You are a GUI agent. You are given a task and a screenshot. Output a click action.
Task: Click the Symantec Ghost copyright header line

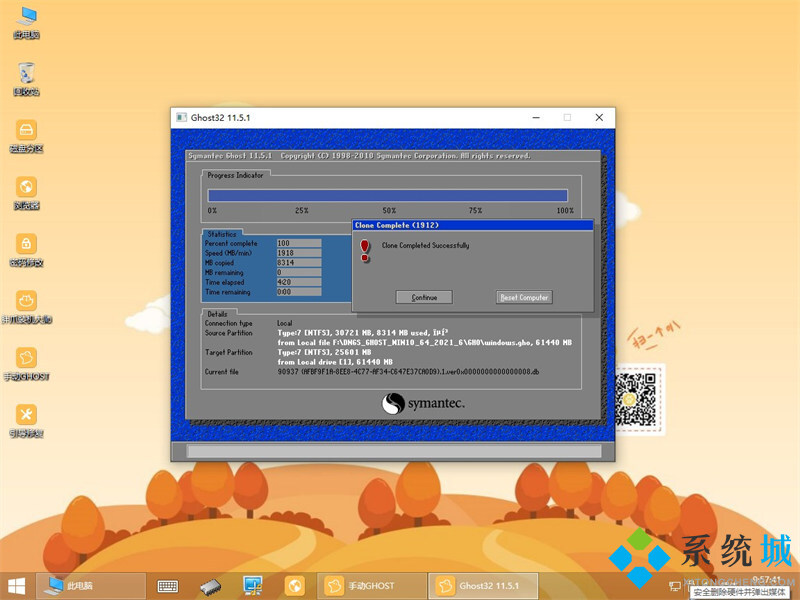pos(360,156)
